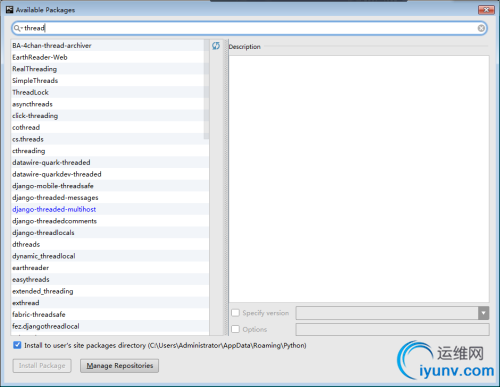The height and width of the screenshot is (387, 500).
Task: Close the Available Packages dialog
Action: click(x=486, y=10)
